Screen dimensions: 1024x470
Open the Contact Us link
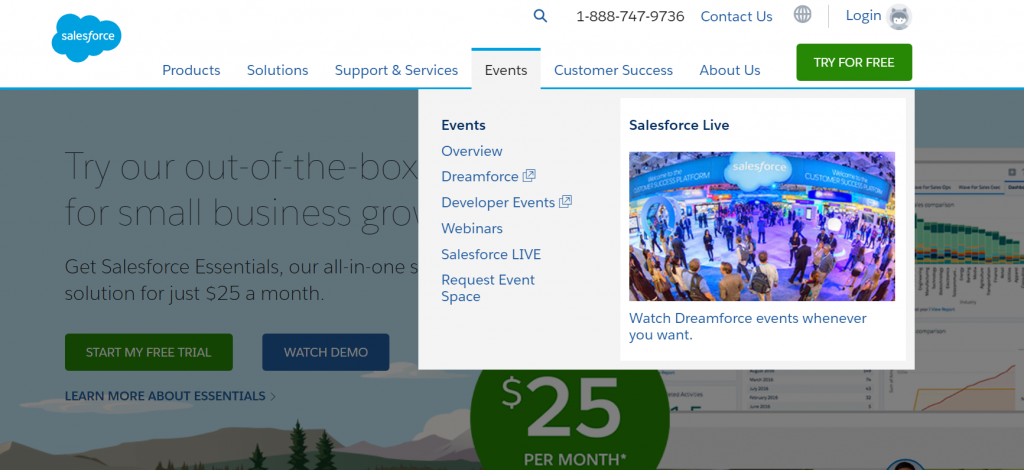(x=737, y=16)
